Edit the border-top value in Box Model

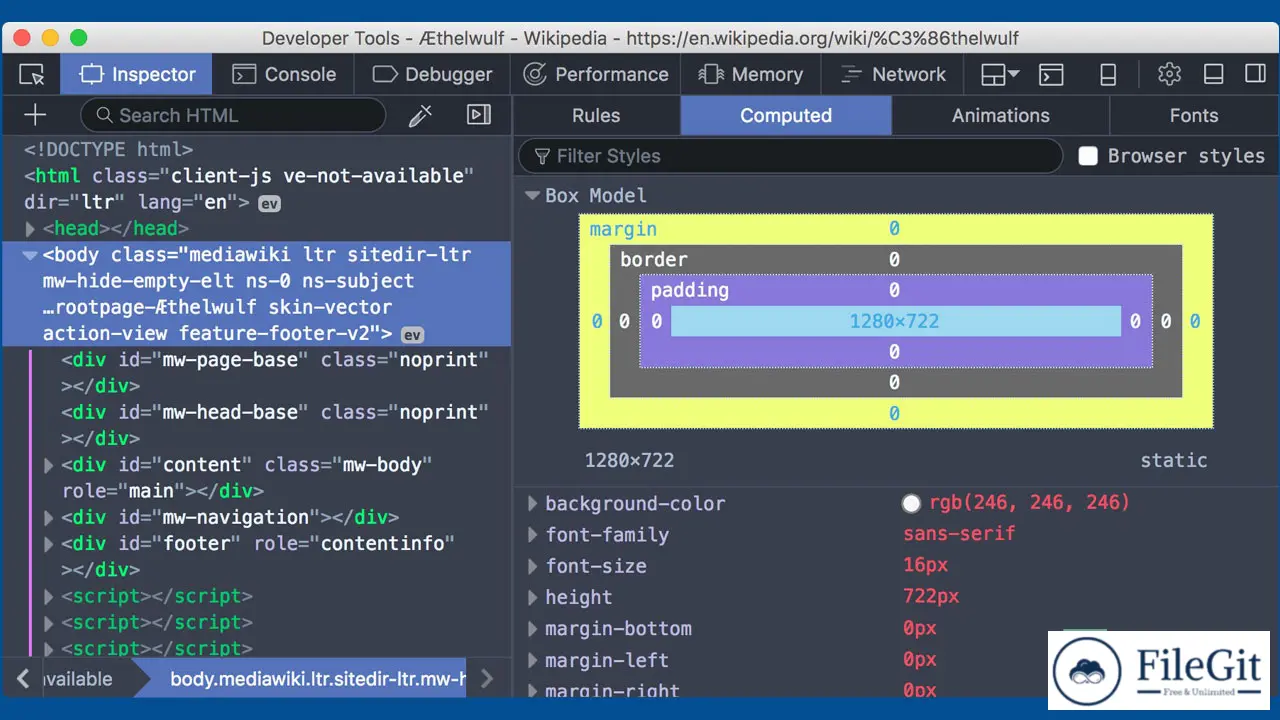click(x=894, y=260)
